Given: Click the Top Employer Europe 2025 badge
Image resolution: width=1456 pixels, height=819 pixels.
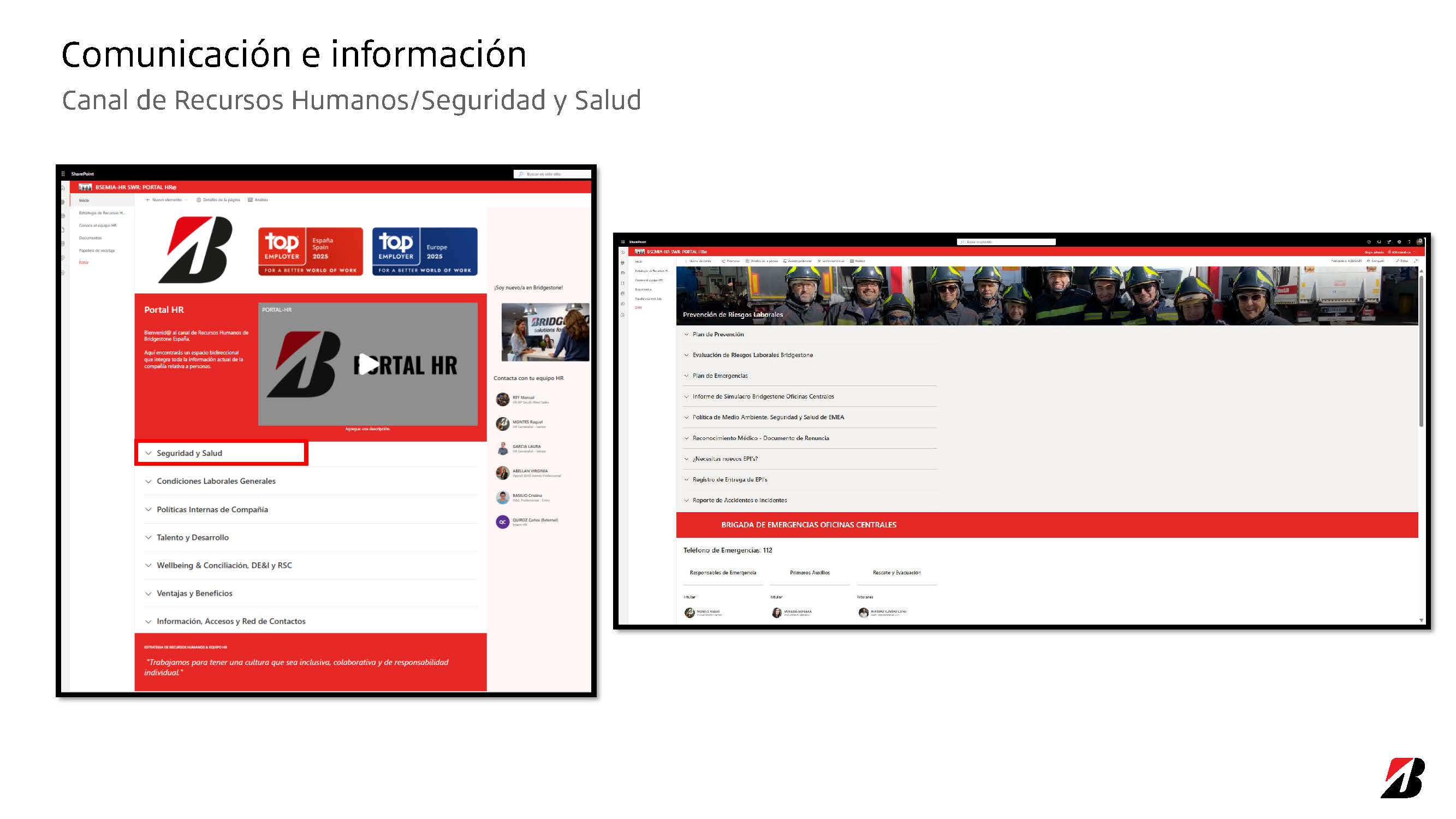Looking at the screenshot, I should coord(425,252).
